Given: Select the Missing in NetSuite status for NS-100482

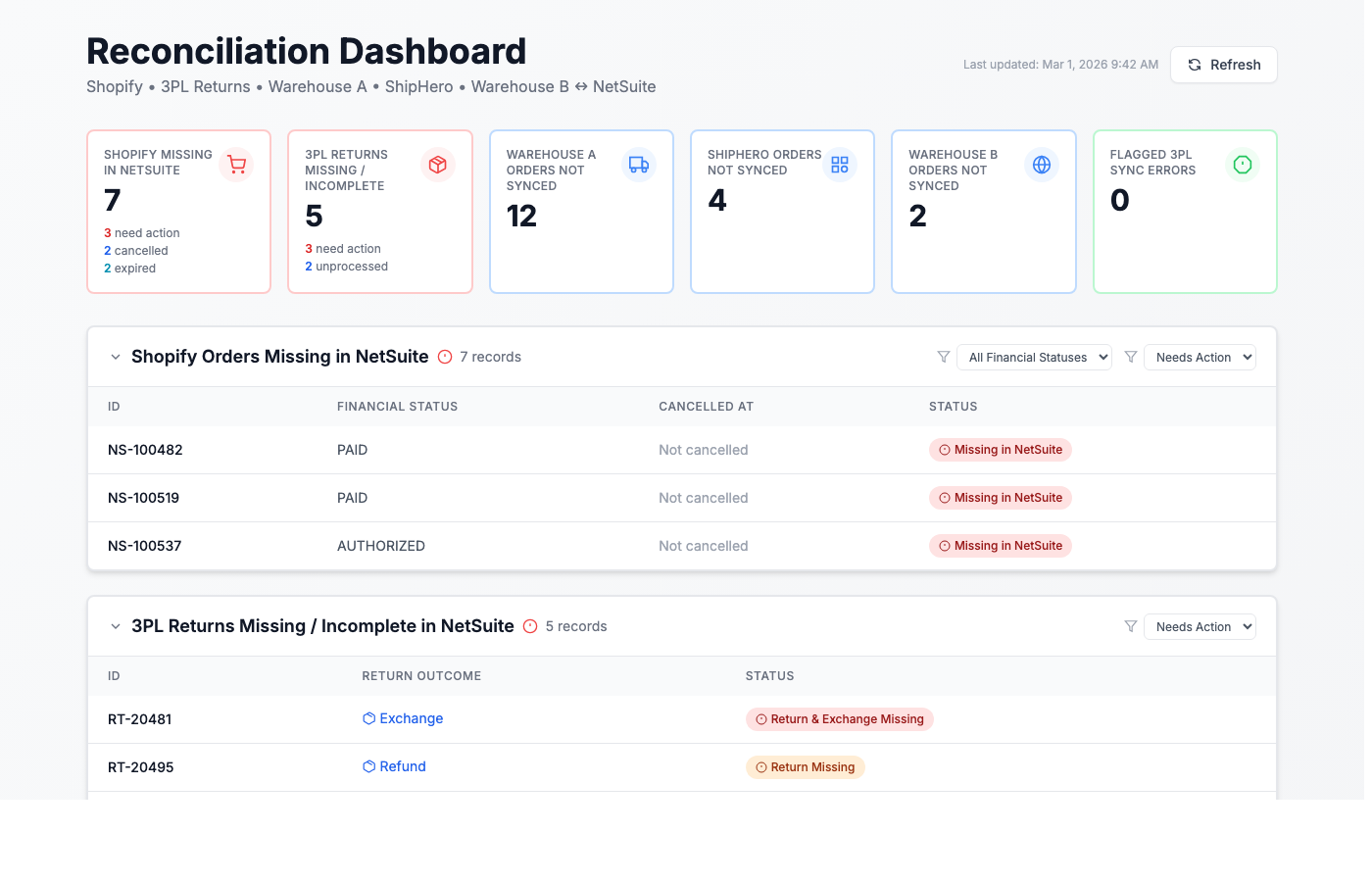Looking at the screenshot, I should click(1000, 449).
